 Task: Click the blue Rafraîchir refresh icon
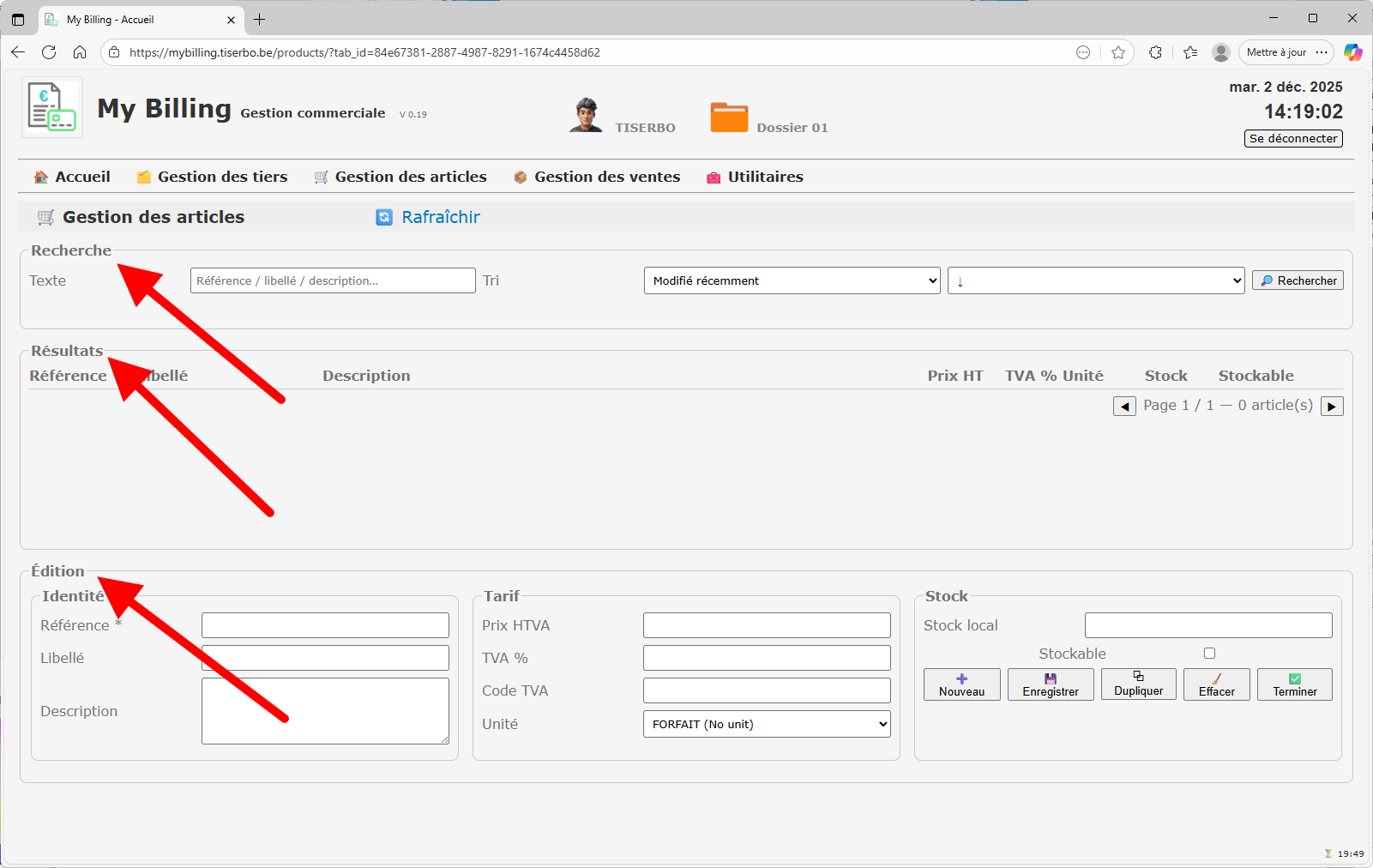[384, 218]
